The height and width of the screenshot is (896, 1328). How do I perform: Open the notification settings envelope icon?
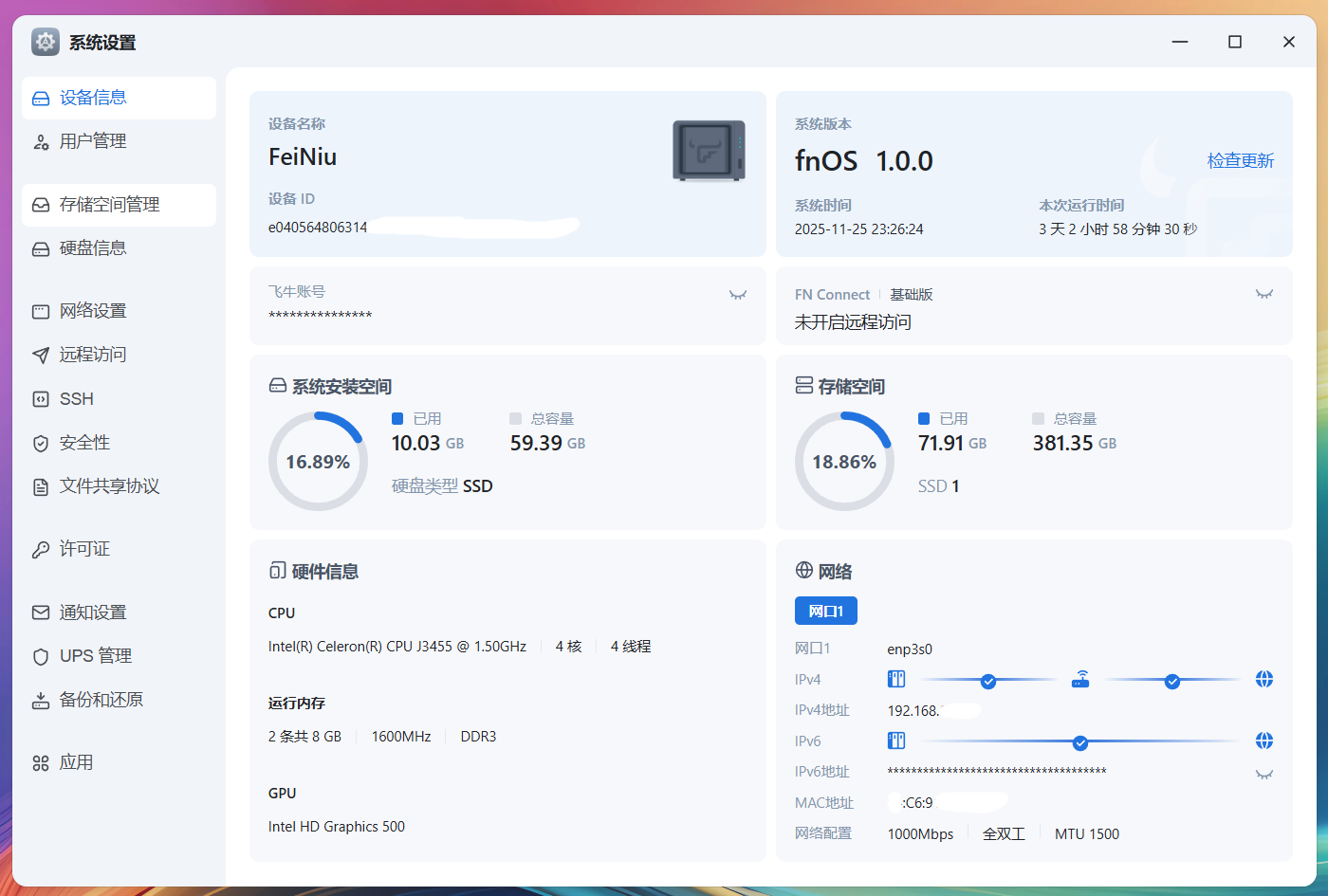coord(41,613)
